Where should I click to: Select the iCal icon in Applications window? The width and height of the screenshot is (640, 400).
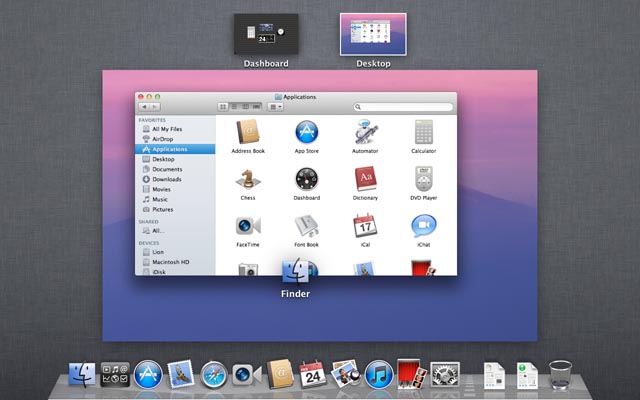365,225
